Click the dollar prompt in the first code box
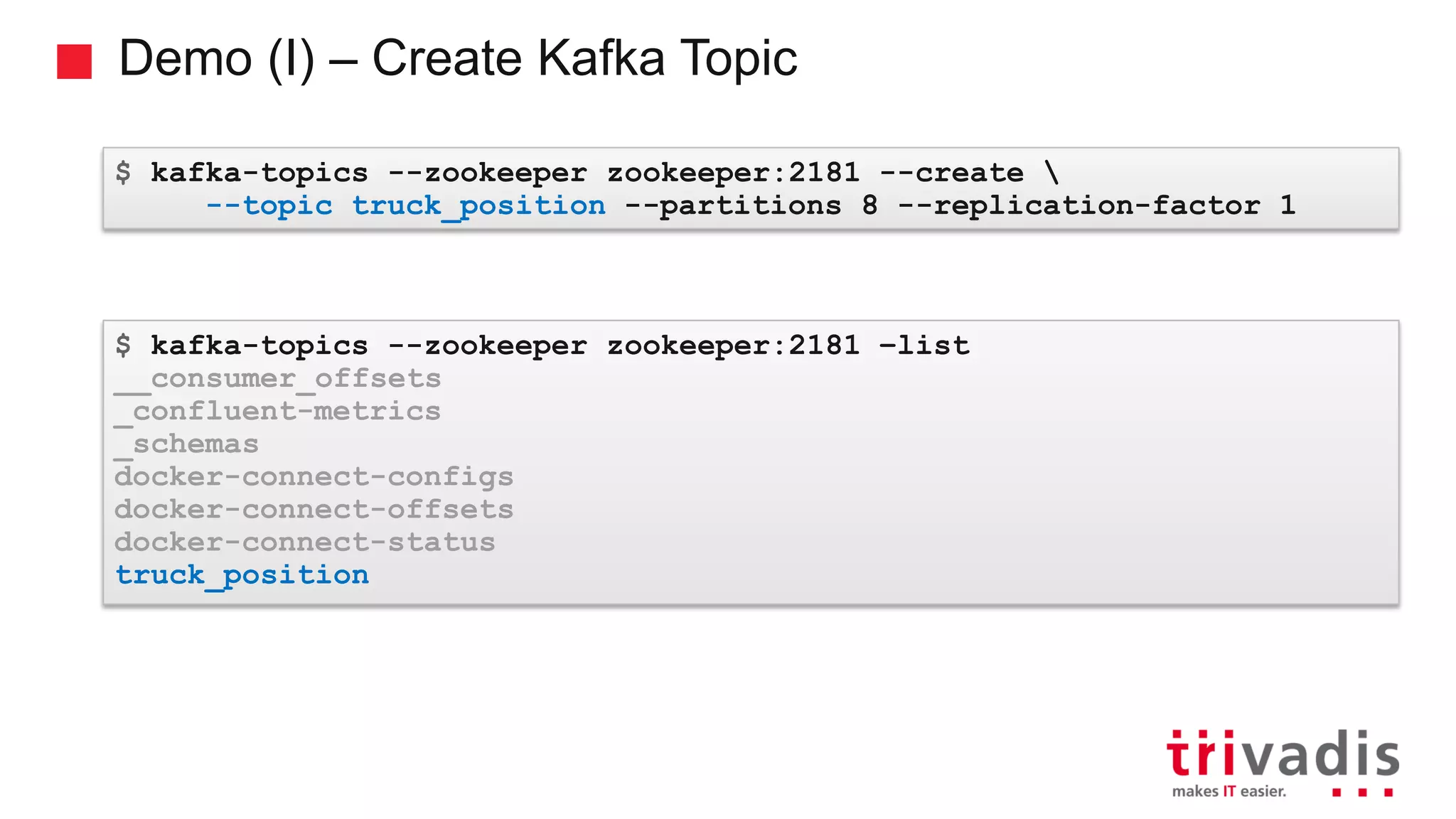This screenshot has width=1456, height=819. pos(123,173)
